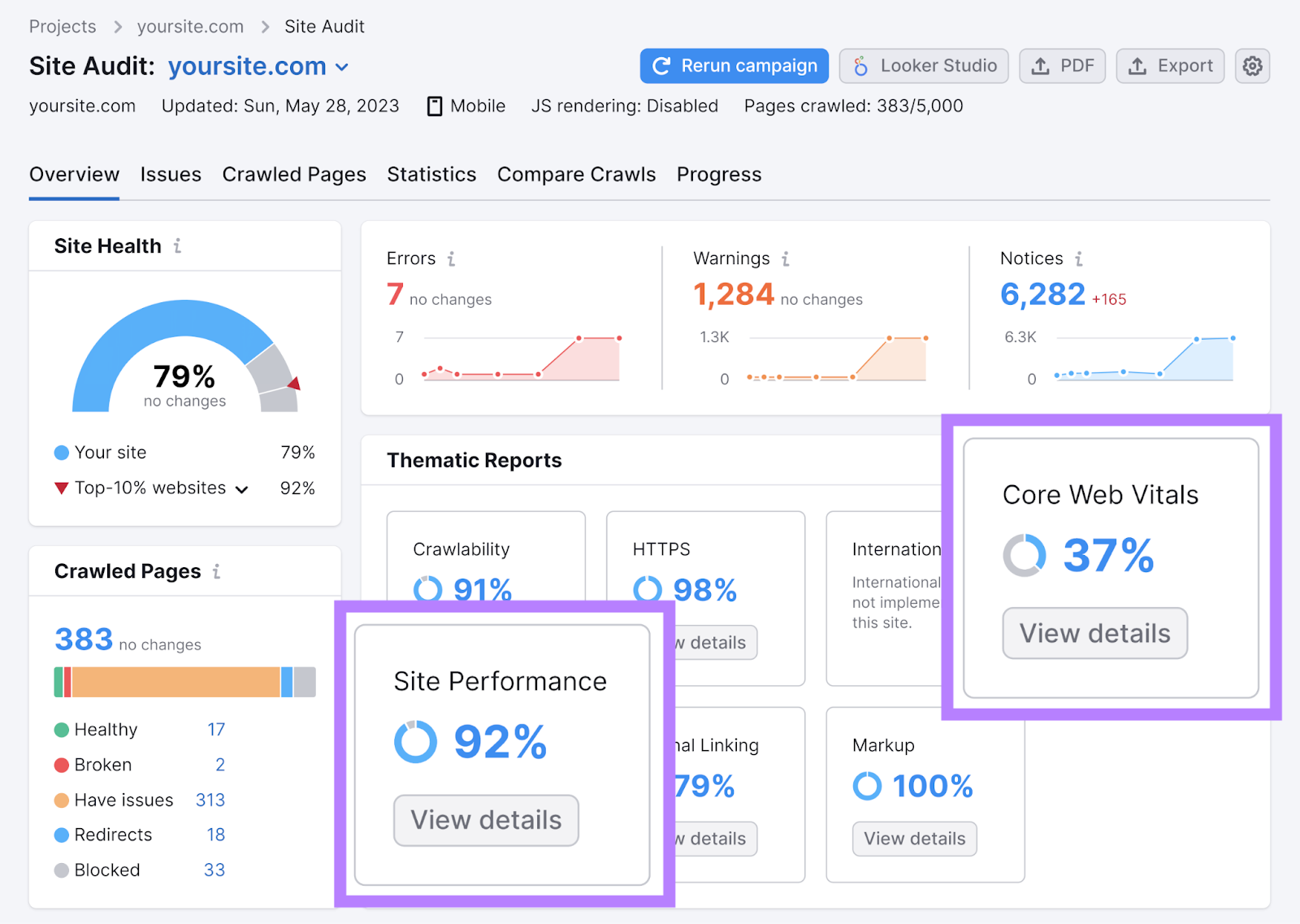Open the Compare Crawls tab
Screen dimensions: 1300x924
pos(576,174)
